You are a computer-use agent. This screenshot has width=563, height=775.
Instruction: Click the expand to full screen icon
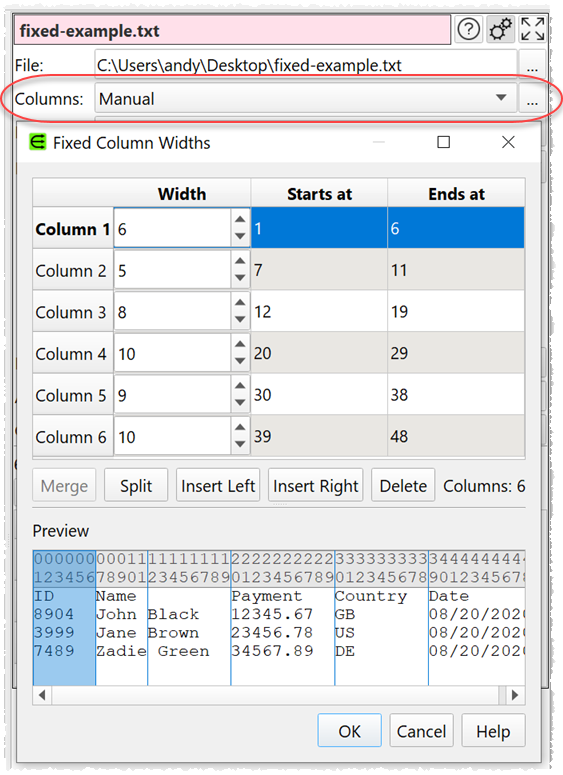[x=532, y=30]
